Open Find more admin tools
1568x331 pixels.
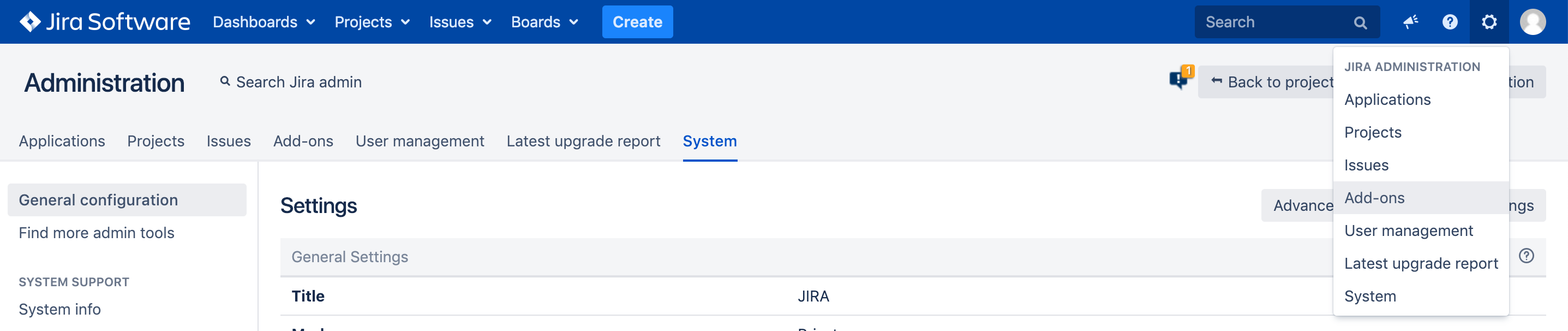point(96,233)
